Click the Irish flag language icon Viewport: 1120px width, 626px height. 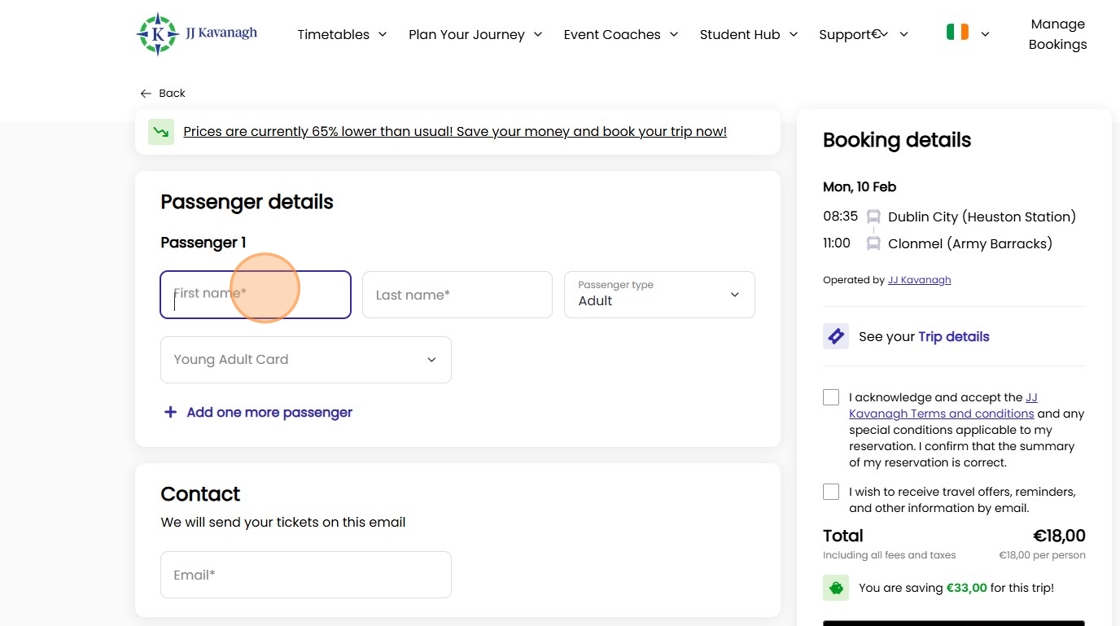click(x=957, y=33)
